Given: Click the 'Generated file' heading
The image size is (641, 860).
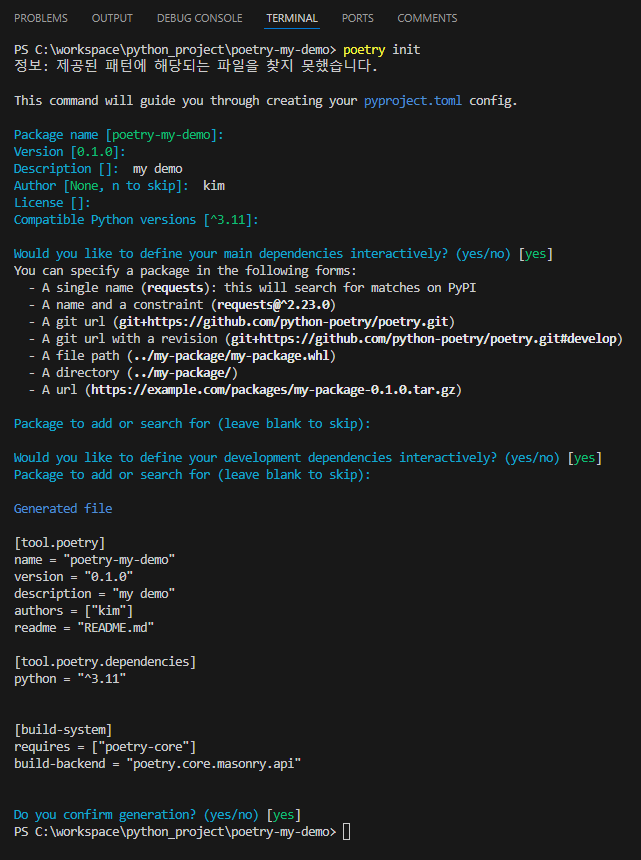Looking at the screenshot, I should click(x=63, y=509).
